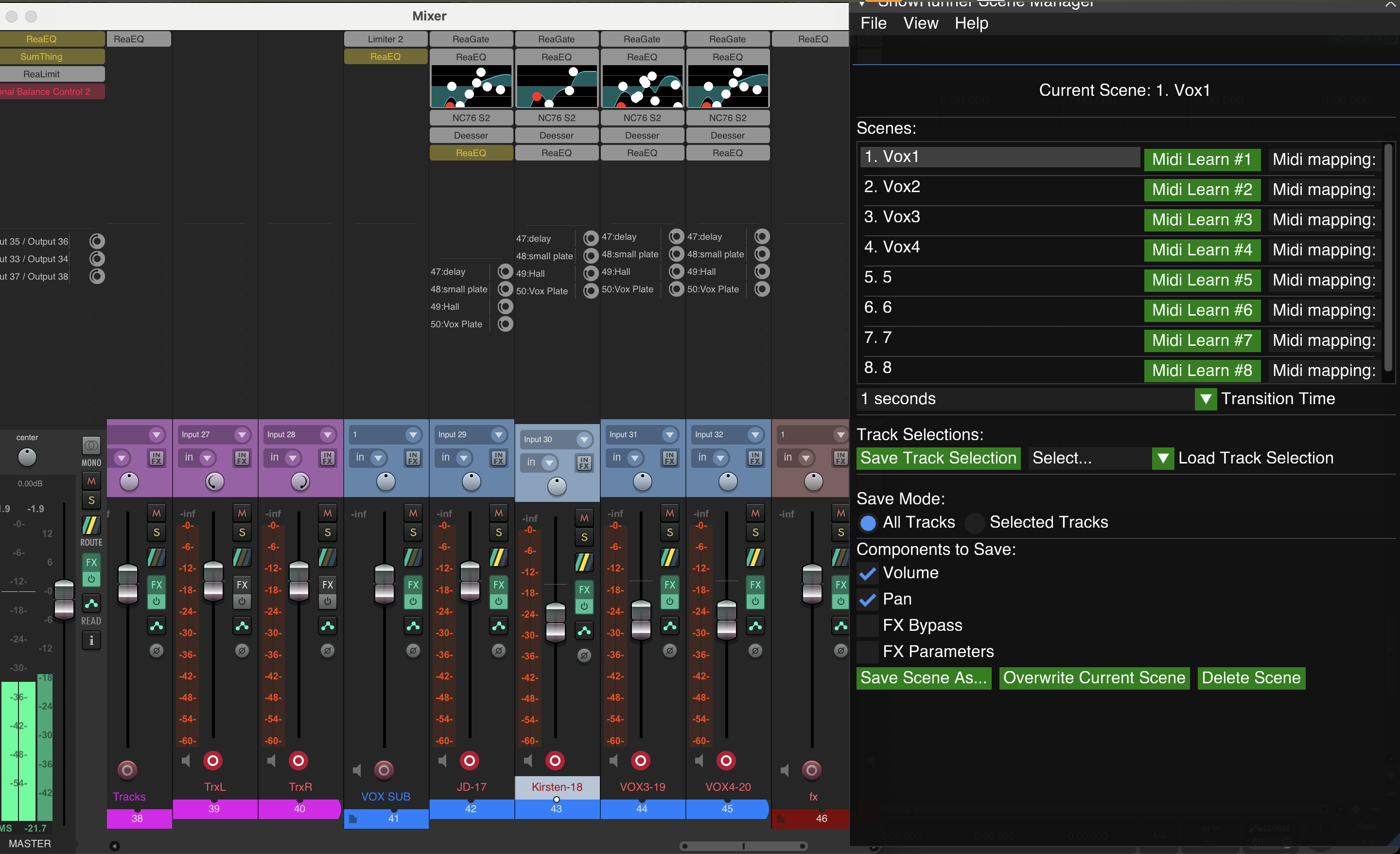Open the FX chain on VOX3-19
The image size is (1400, 854).
tap(670, 585)
